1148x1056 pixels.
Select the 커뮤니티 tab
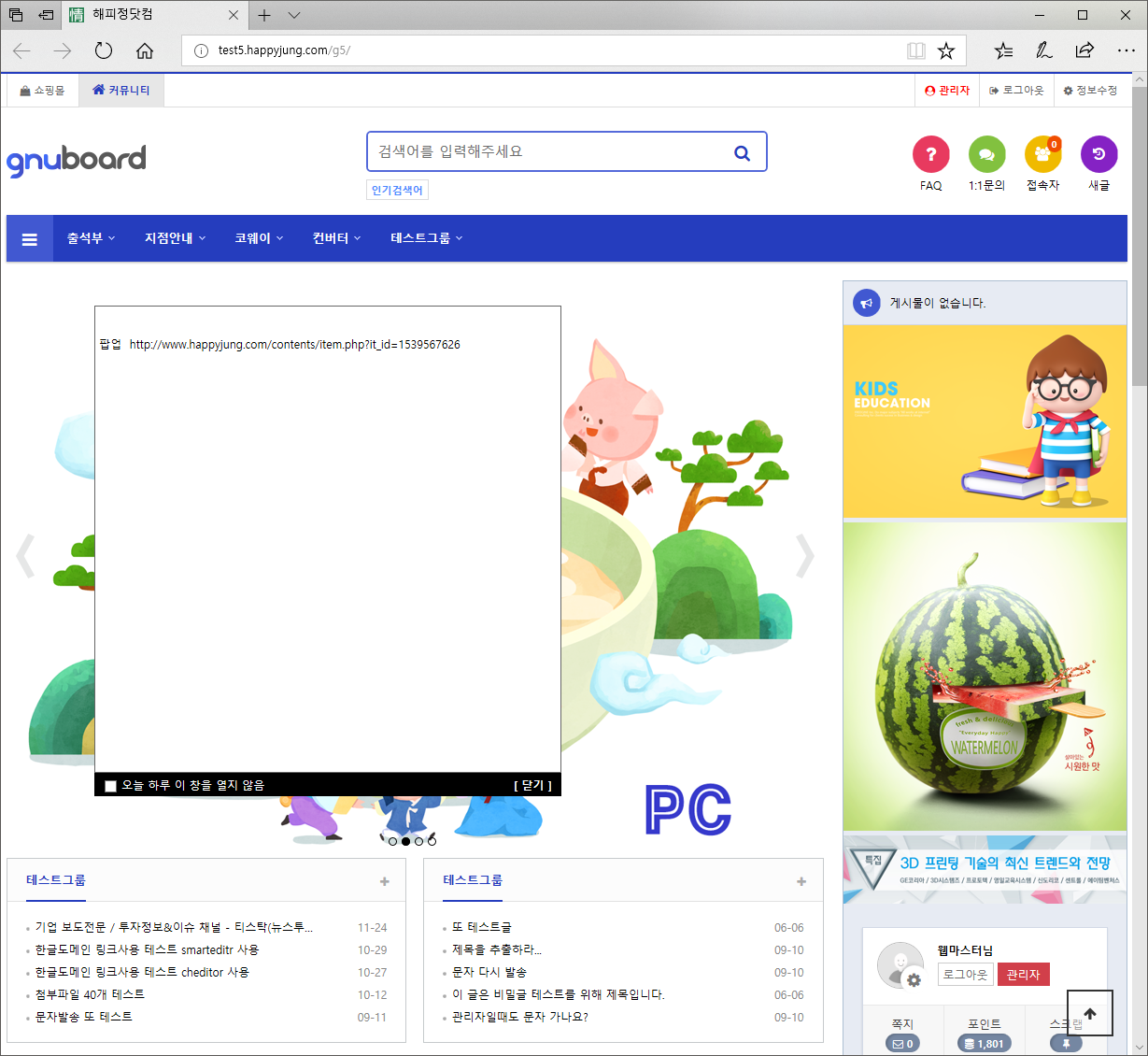click(120, 90)
